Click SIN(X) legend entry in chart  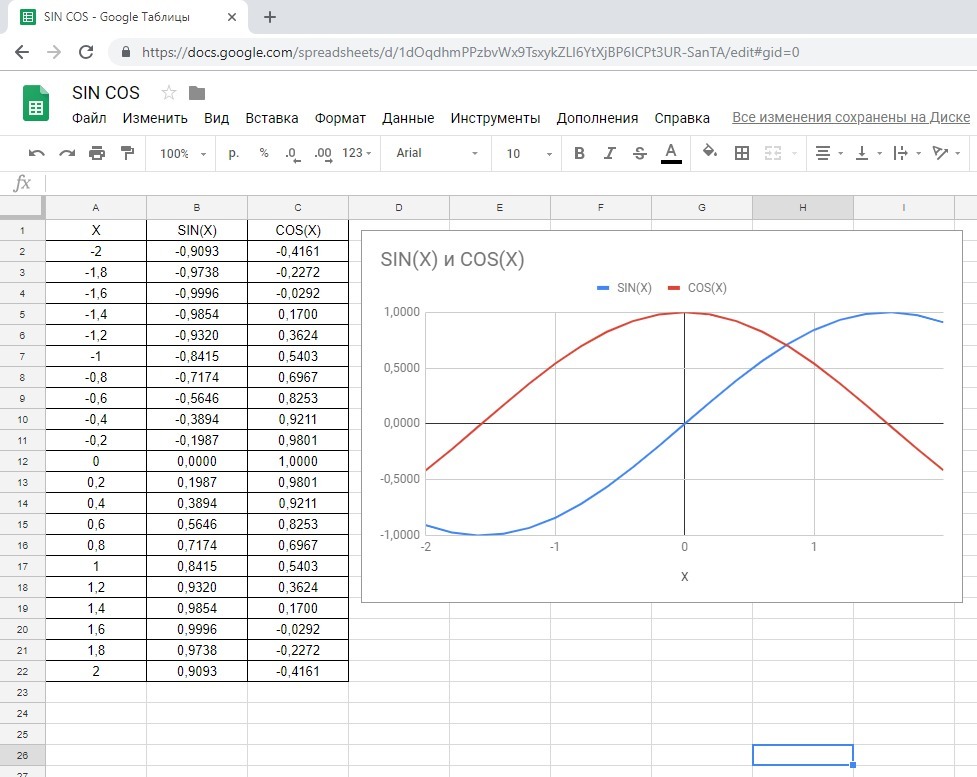coord(624,288)
